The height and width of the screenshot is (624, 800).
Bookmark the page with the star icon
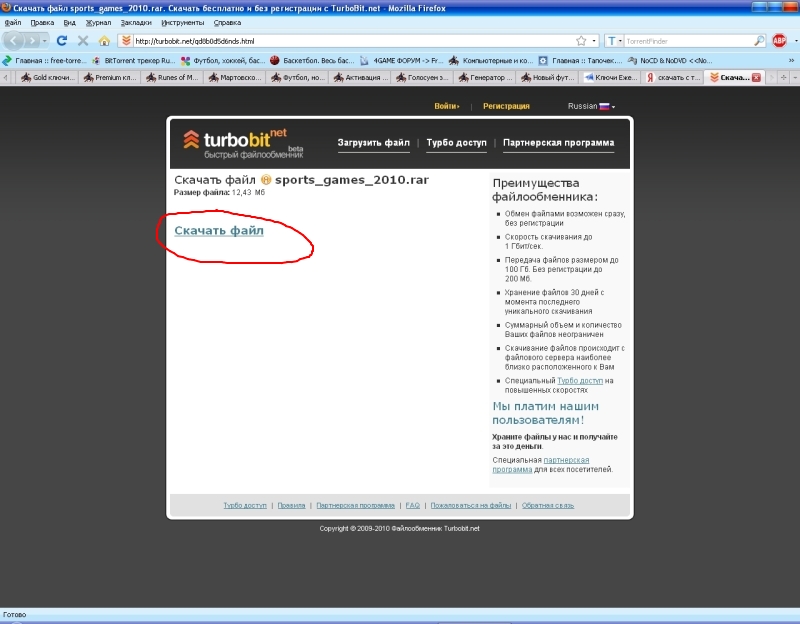point(581,41)
